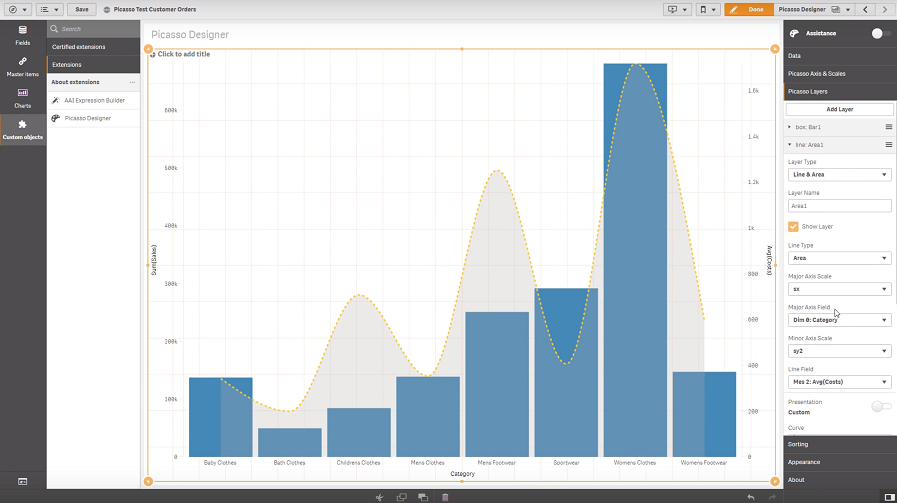897x503 pixels.
Task: Open the Master items tab
Action: coord(23,66)
